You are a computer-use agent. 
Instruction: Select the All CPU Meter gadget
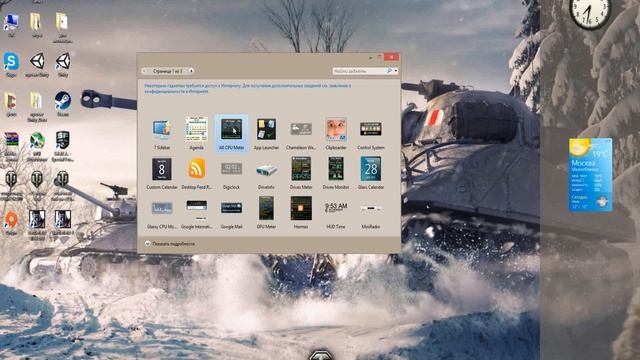(x=231, y=134)
